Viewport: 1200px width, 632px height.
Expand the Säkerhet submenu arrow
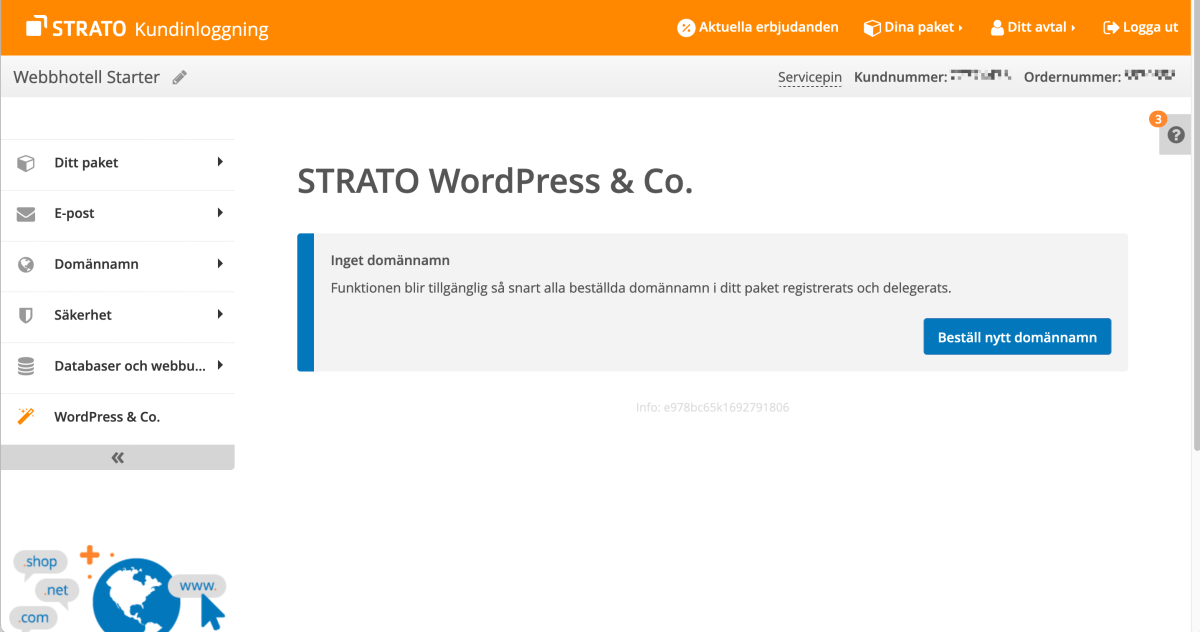click(x=220, y=314)
